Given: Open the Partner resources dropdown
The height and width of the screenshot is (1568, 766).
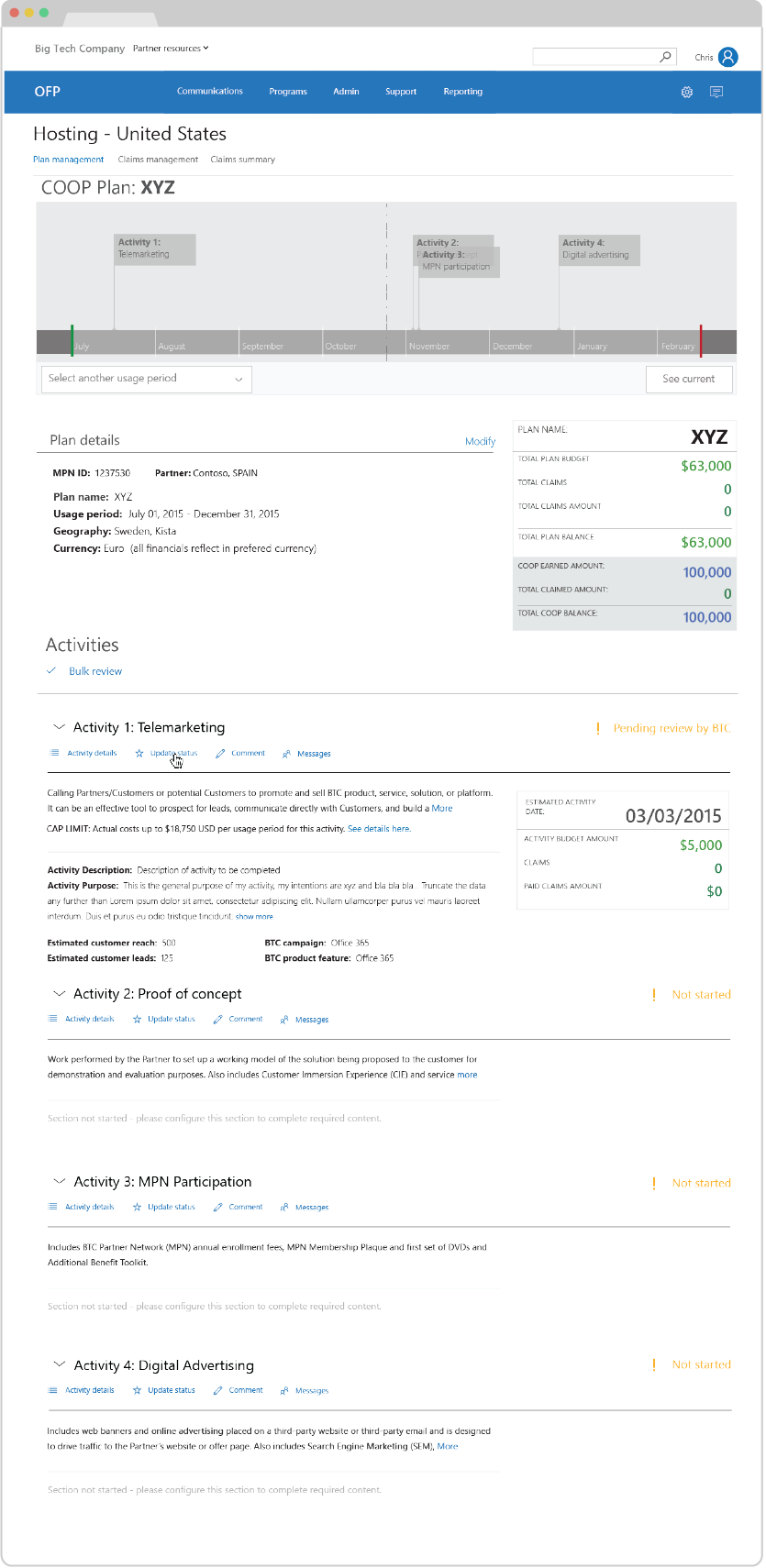Looking at the screenshot, I should coord(171,49).
